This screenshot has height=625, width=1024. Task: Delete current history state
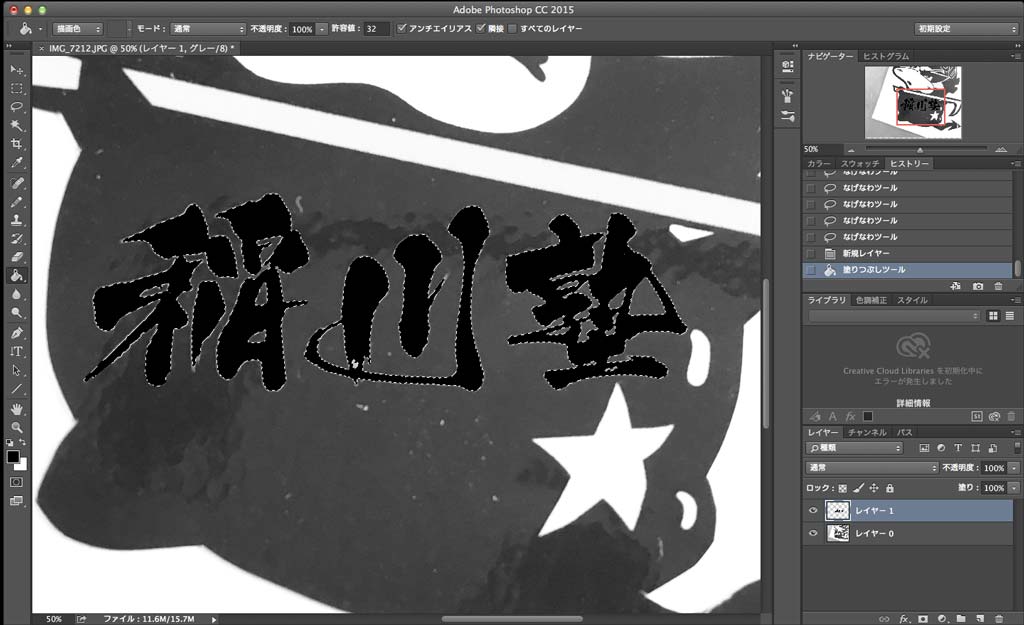coord(999,286)
